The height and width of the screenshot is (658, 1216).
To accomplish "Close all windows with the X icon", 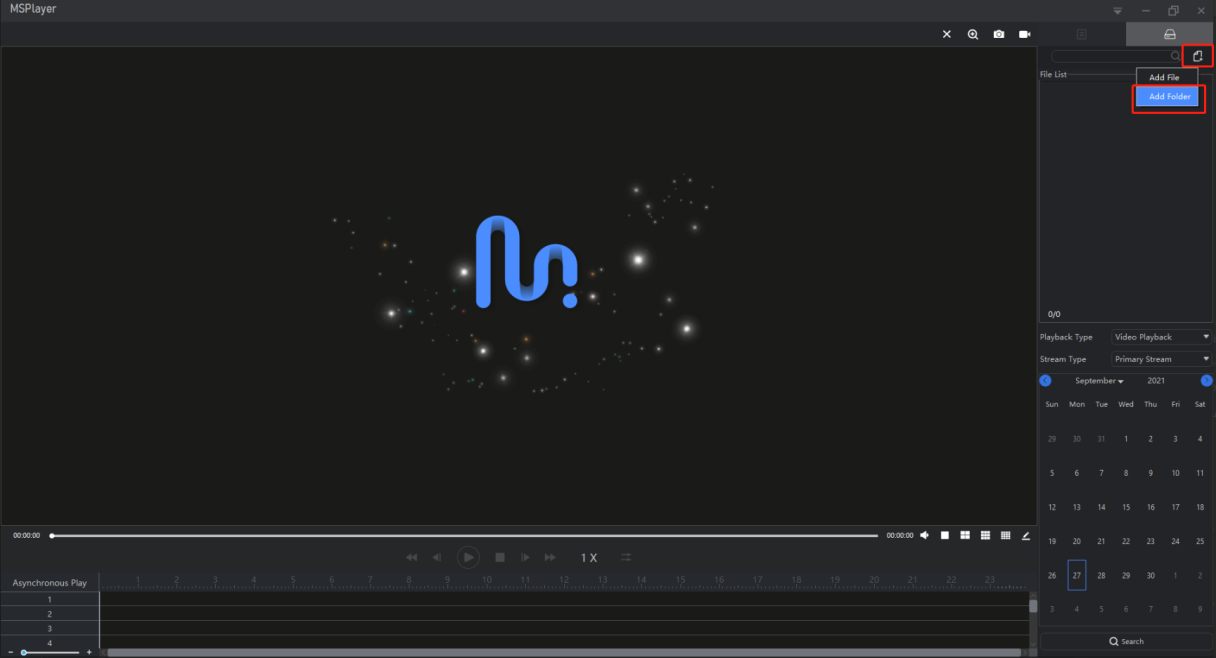I will pos(947,34).
